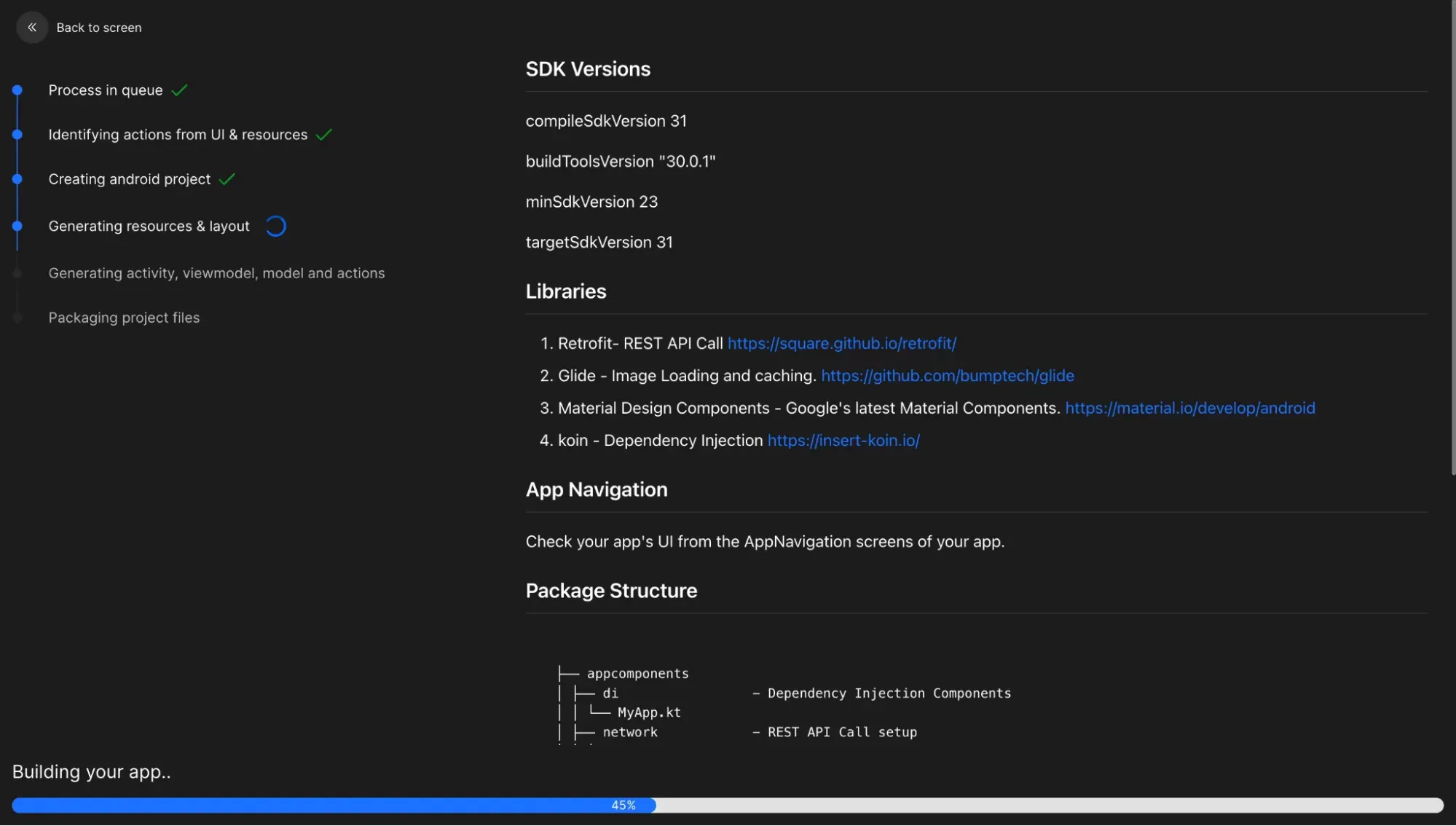The width and height of the screenshot is (1456, 826).
Task: Click the blue step dot for Process in queue
Action: 17,90
